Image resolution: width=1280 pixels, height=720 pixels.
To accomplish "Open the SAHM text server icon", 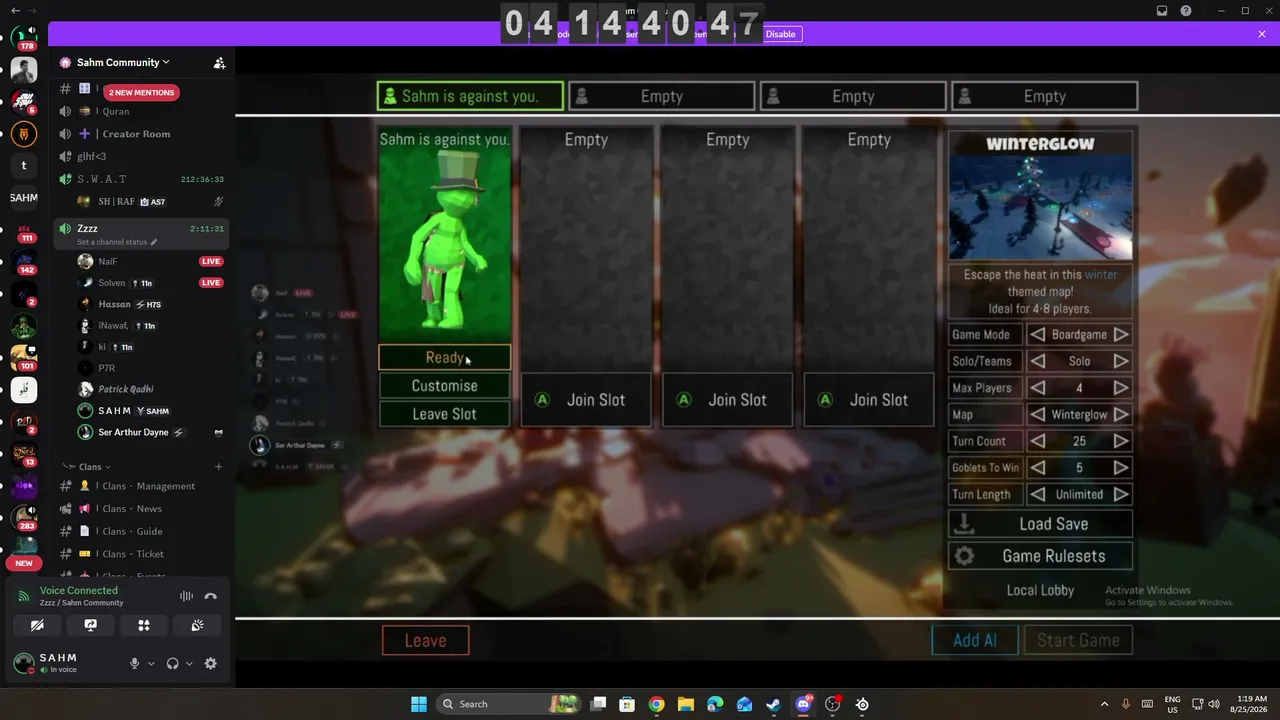I will coord(24,198).
